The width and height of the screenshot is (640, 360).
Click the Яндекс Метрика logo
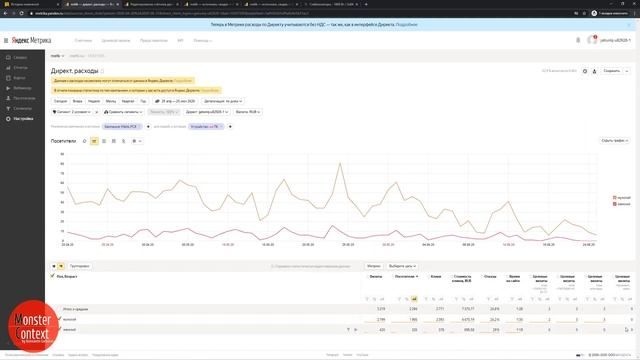click(x=31, y=40)
